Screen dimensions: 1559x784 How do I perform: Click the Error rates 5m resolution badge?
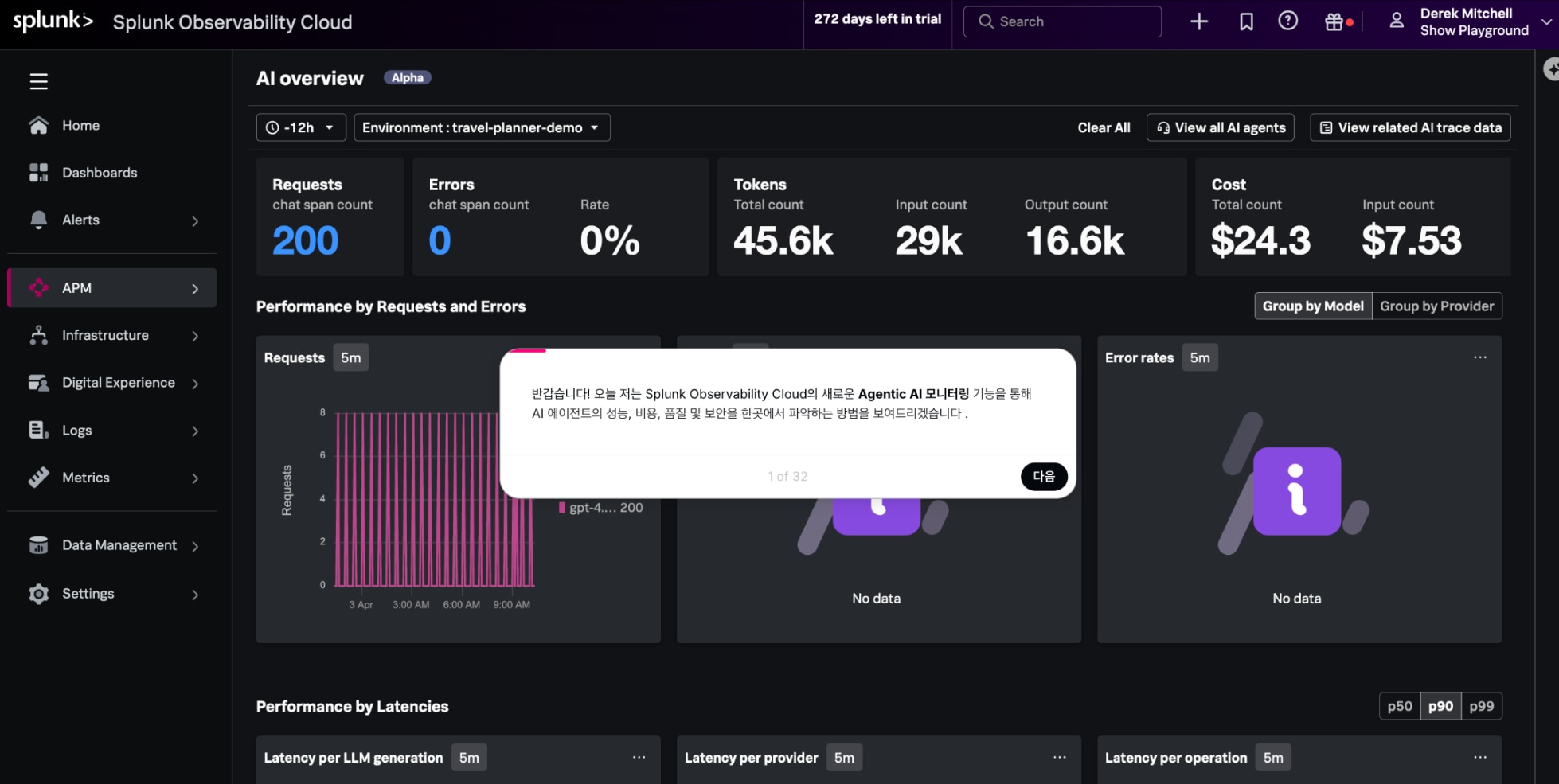[1200, 358]
